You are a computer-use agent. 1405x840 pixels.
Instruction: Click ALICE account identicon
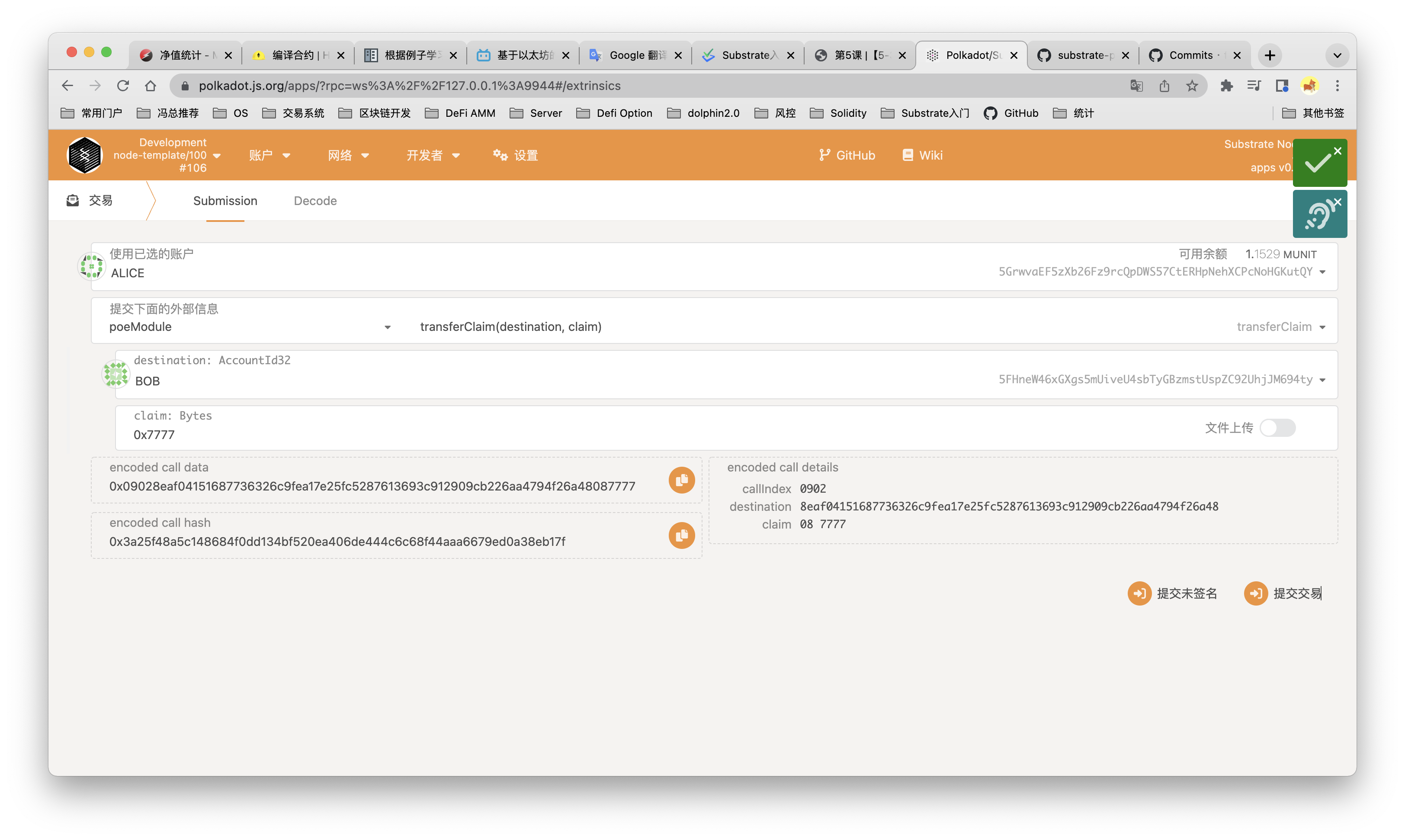point(91,266)
